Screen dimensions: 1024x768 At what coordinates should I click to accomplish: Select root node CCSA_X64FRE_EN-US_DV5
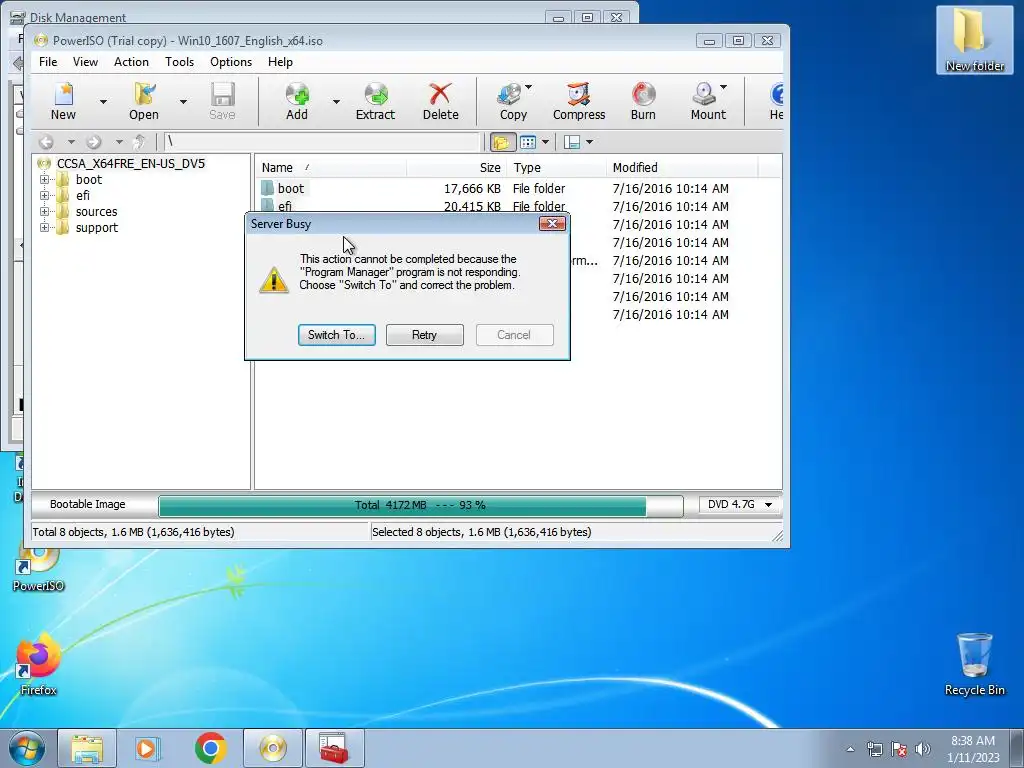131,164
